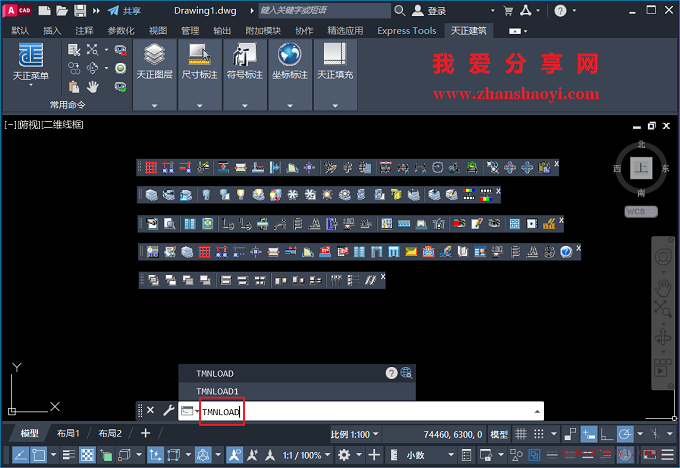Click the status bar gear workspace icon
680x468 pixels.
(x=343, y=455)
